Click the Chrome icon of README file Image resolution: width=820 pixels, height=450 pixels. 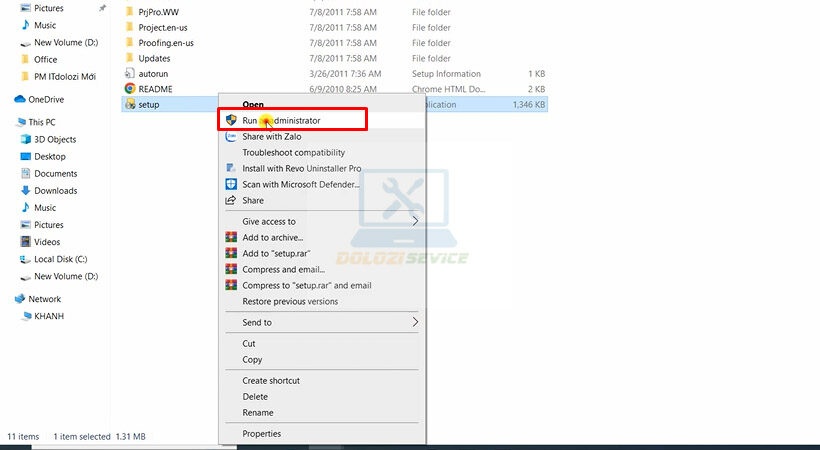coord(130,88)
